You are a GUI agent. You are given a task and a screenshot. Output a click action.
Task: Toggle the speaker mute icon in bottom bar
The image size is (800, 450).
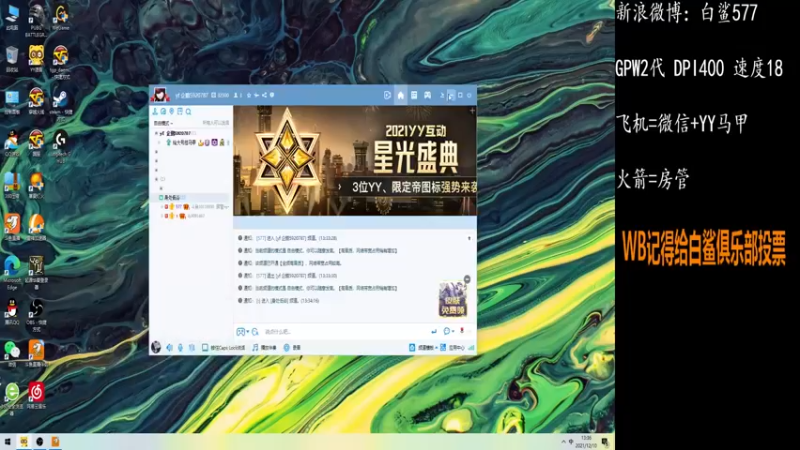click(x=169, y=347)
